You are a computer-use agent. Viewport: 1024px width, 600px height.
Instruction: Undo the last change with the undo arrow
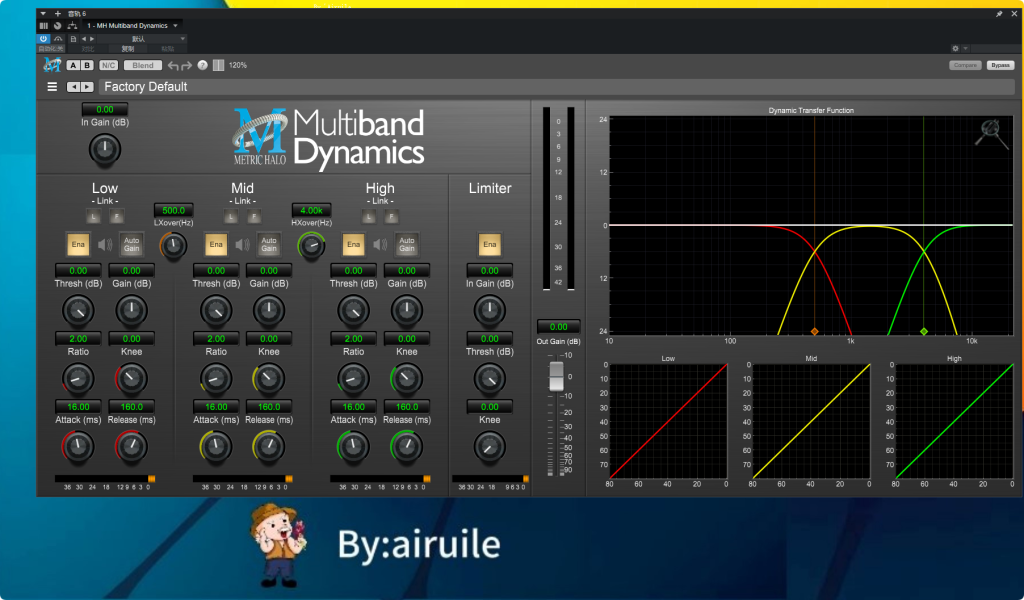pyautogui.click(x=173, y=65)
